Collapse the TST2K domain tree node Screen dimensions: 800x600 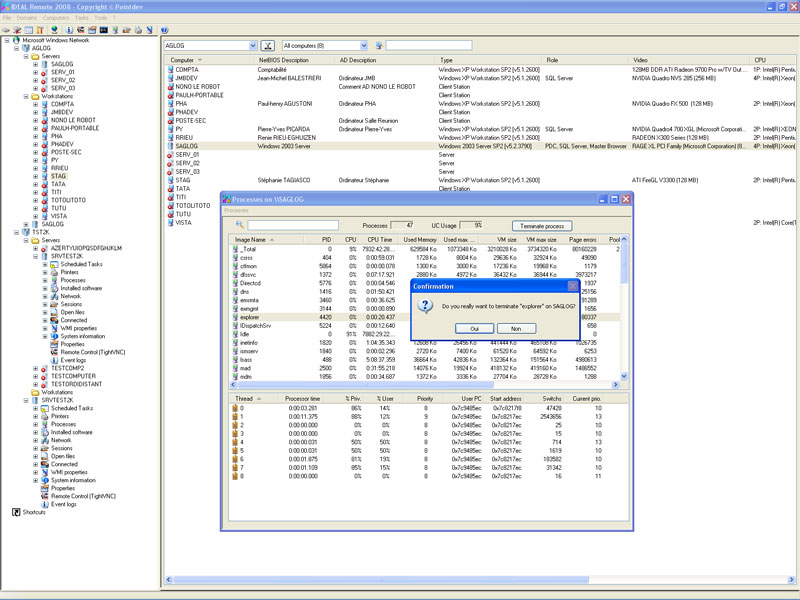tap(16, 232)
